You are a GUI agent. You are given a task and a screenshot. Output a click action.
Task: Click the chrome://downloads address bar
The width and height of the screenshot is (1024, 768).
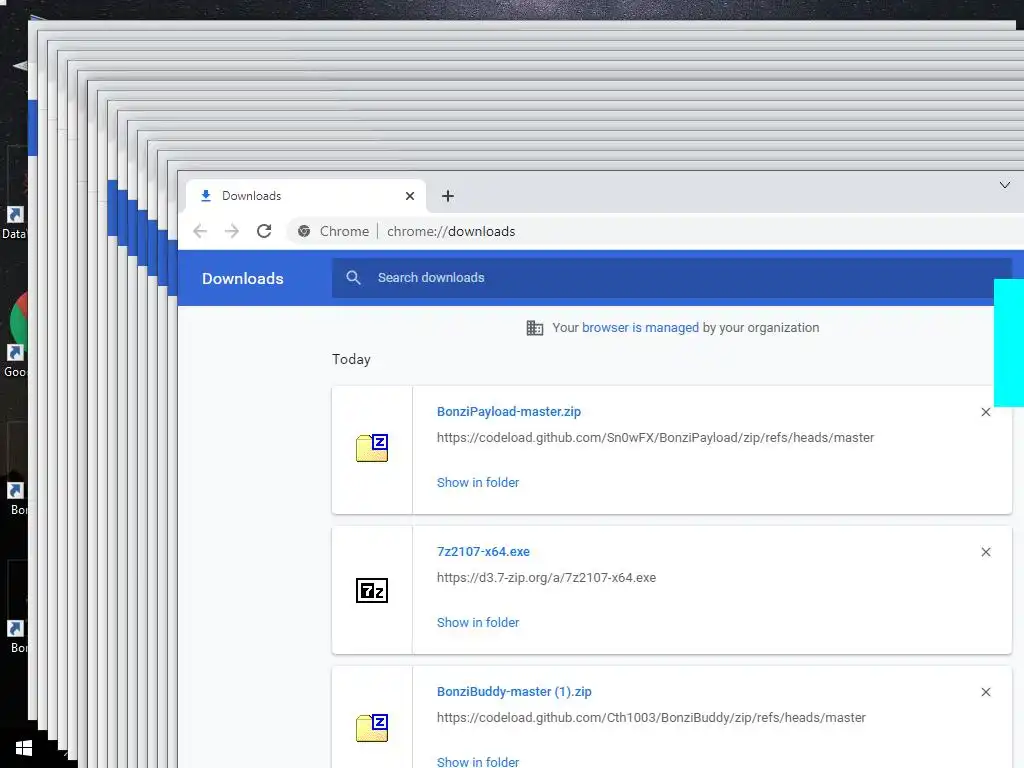(x=451, y=231)
